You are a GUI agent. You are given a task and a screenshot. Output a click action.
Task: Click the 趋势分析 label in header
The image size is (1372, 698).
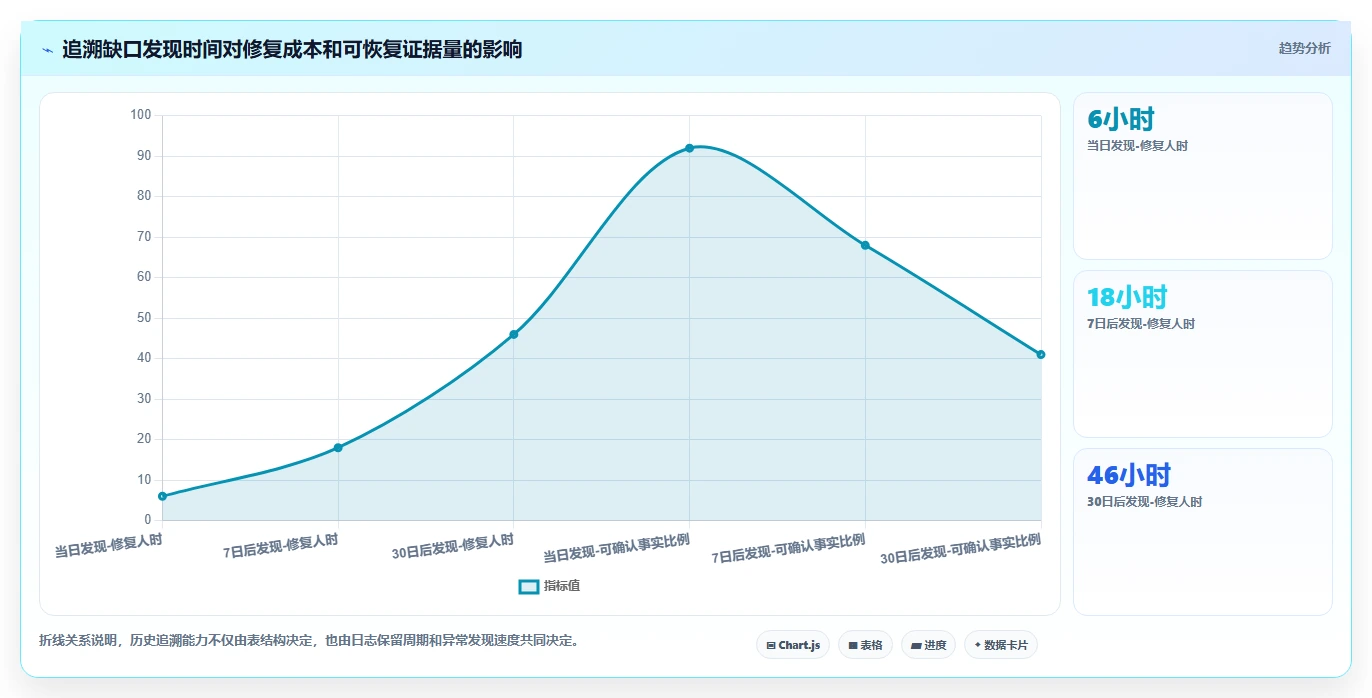coord(1304,48)
